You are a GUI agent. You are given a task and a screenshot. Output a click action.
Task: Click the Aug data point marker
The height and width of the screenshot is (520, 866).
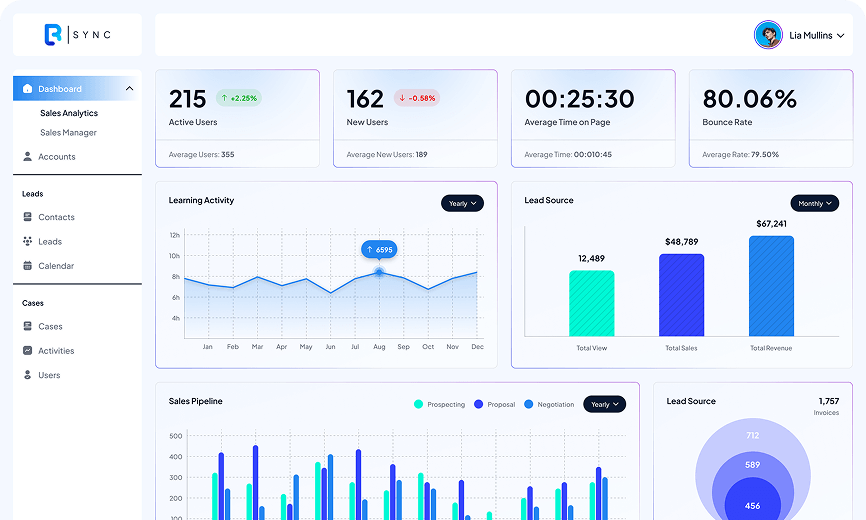tap(379, 272)
